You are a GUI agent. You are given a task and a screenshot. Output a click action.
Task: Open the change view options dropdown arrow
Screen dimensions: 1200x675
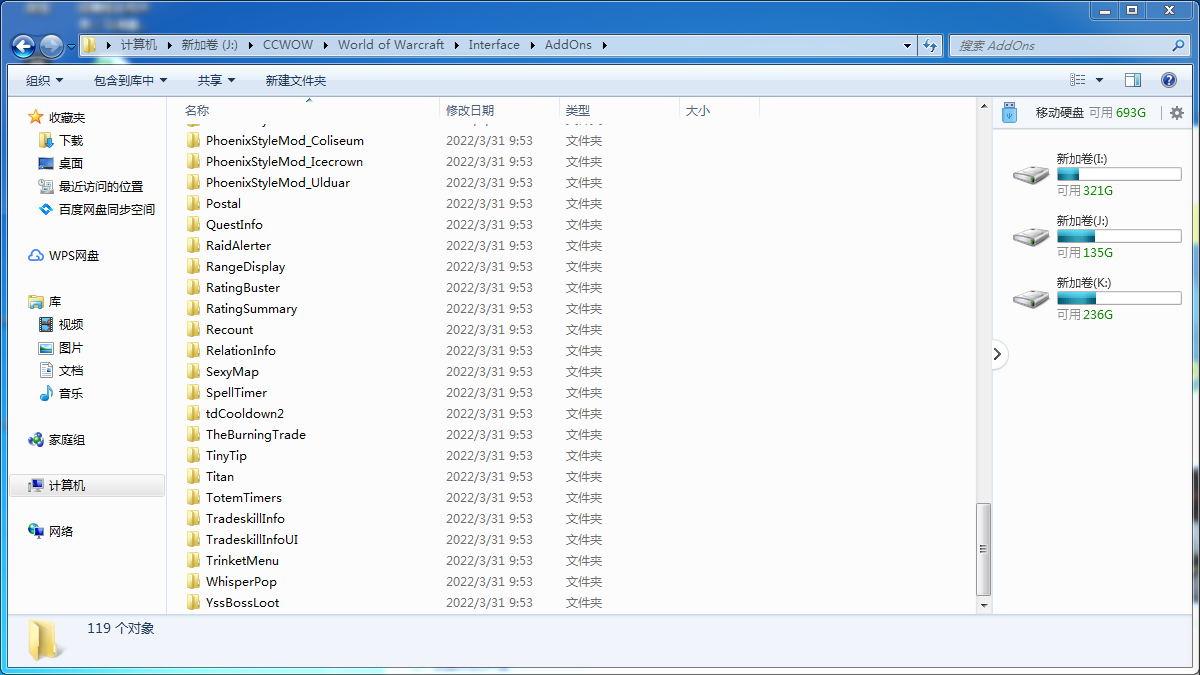(x=1100, y=80)
